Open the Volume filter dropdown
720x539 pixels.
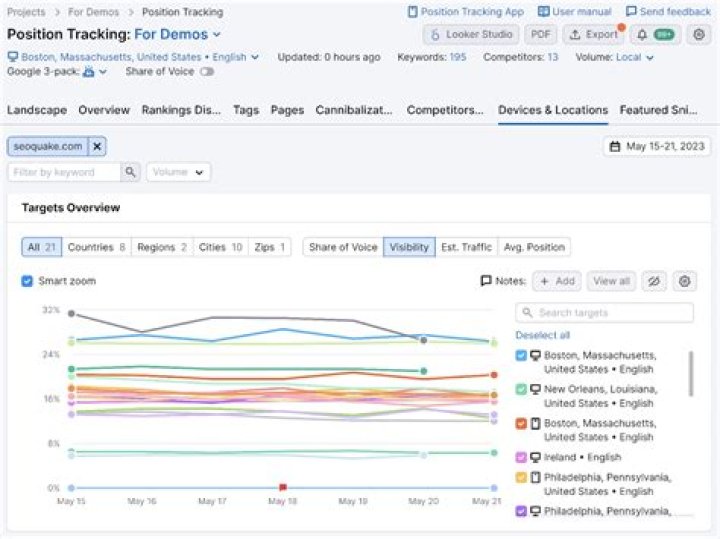tap(179, 172)
